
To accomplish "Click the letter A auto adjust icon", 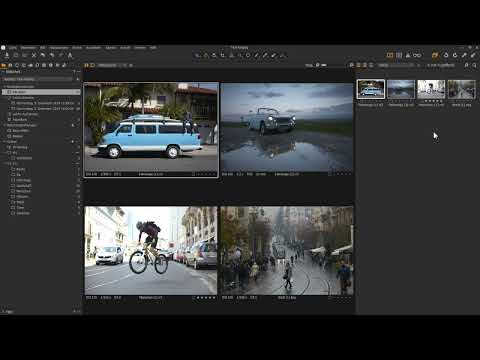I will coord(70,55).
